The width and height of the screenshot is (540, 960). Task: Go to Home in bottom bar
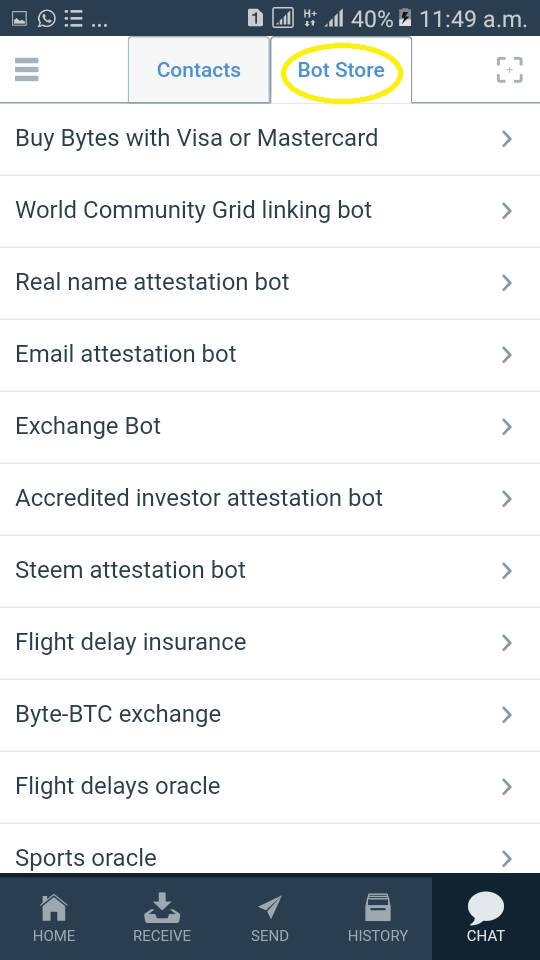click(x=54, y=918)
